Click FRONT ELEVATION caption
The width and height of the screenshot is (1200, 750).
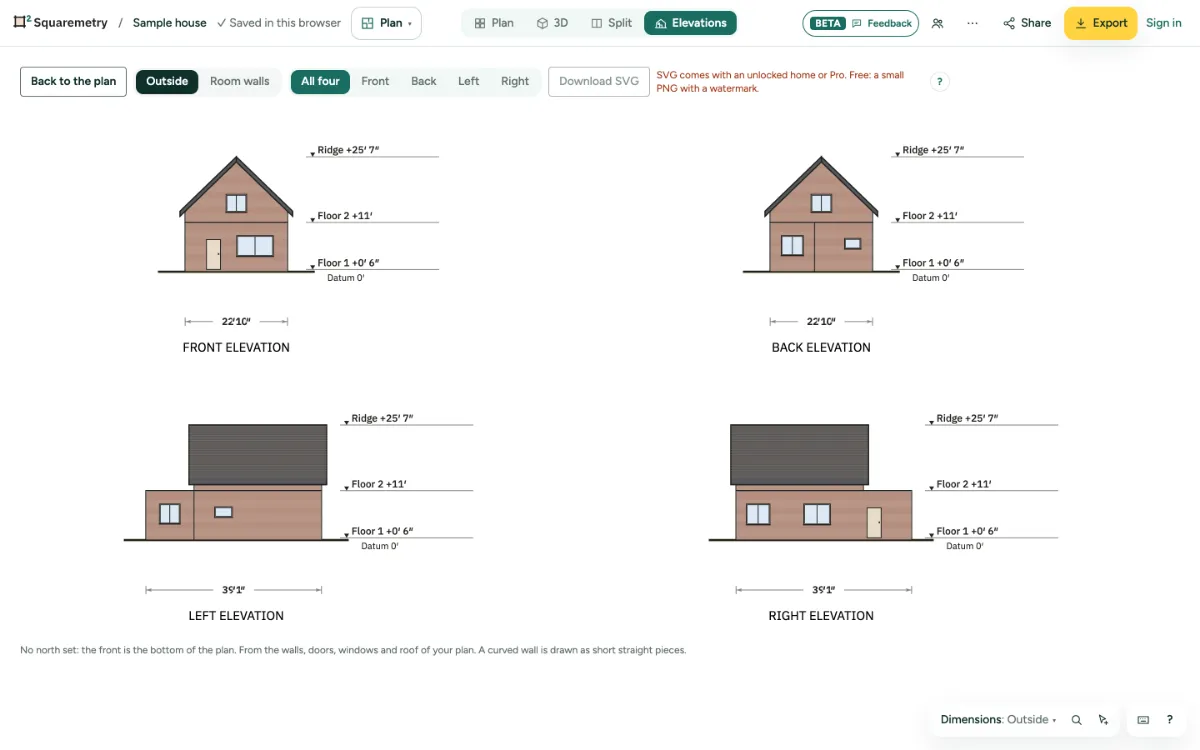pos(236,348)
